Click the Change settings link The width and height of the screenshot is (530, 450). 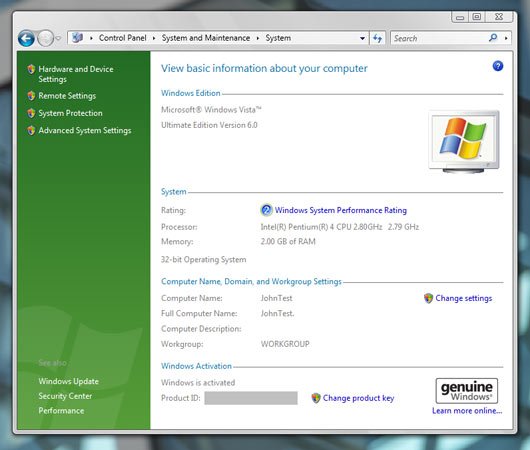coord(463,298)
